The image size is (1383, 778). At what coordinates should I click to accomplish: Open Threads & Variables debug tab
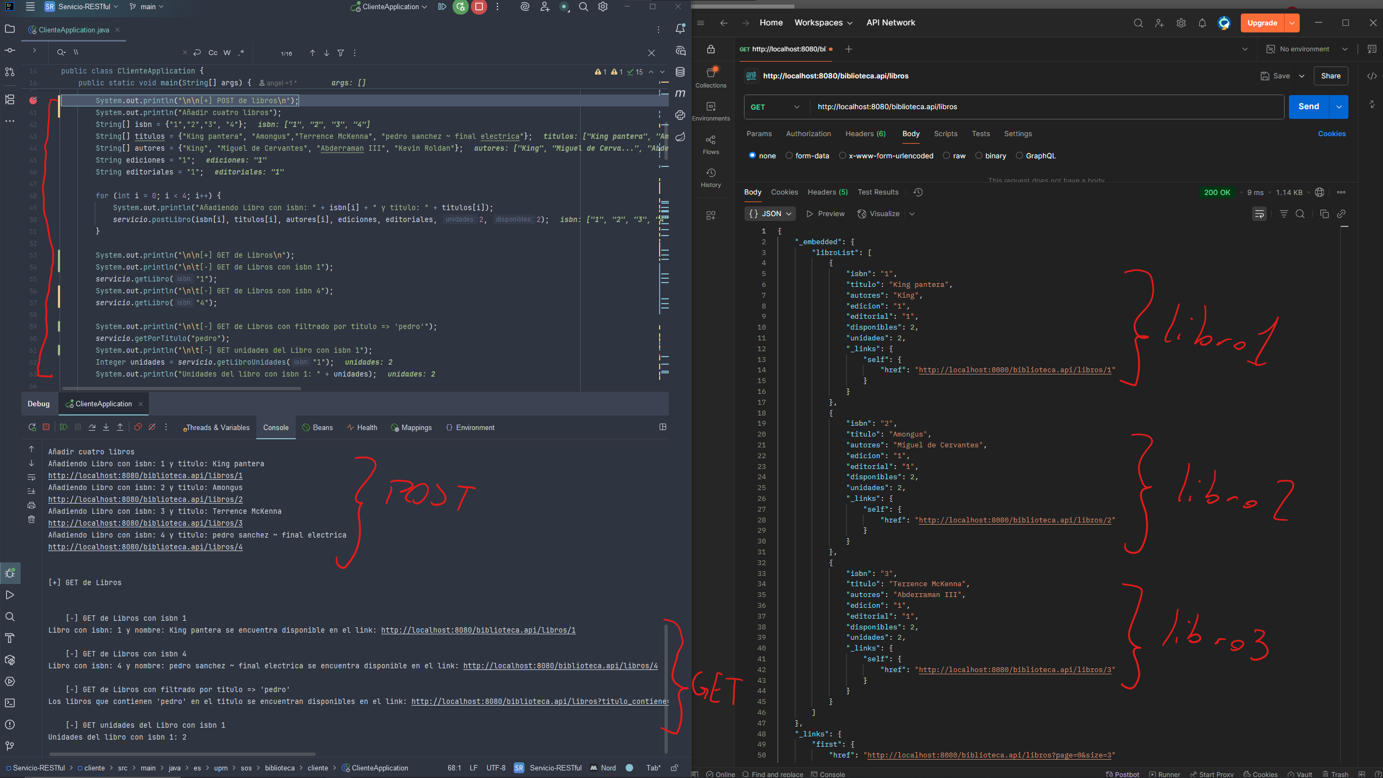[x=216, y=428]
